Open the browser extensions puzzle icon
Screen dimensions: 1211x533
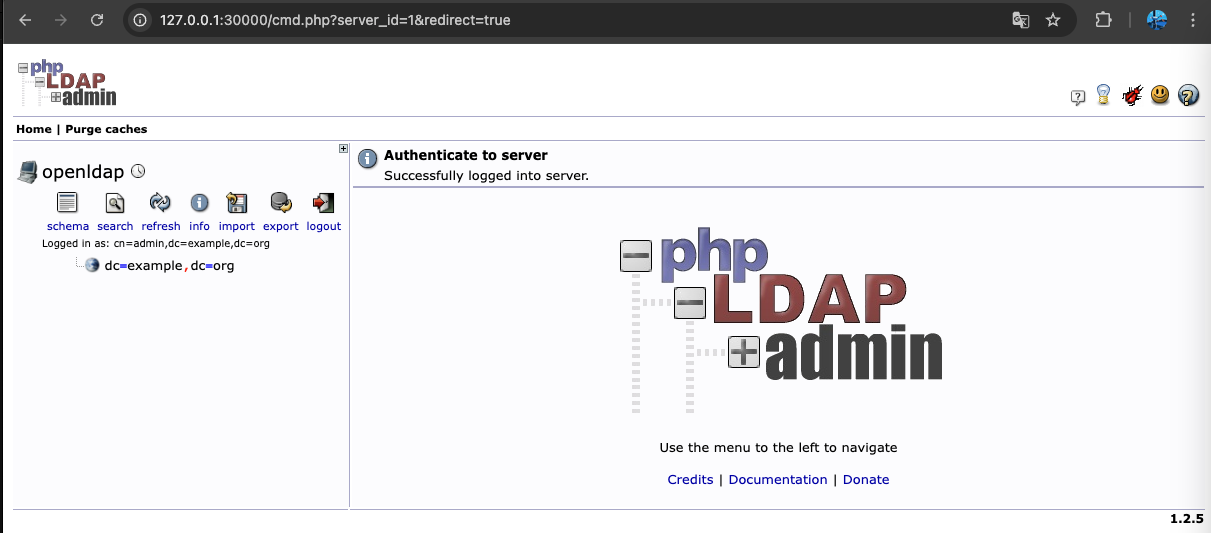pos(1103,20)
